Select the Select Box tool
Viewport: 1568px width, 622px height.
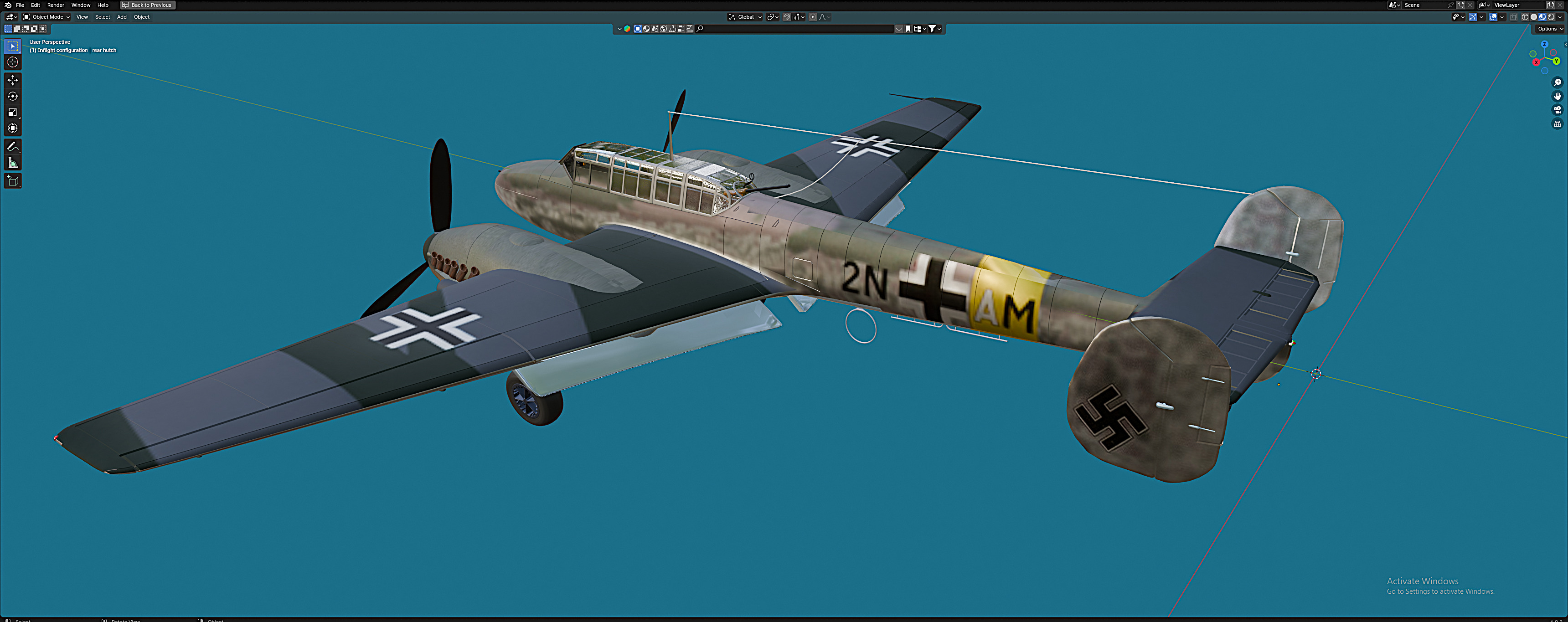pos(13,46)
